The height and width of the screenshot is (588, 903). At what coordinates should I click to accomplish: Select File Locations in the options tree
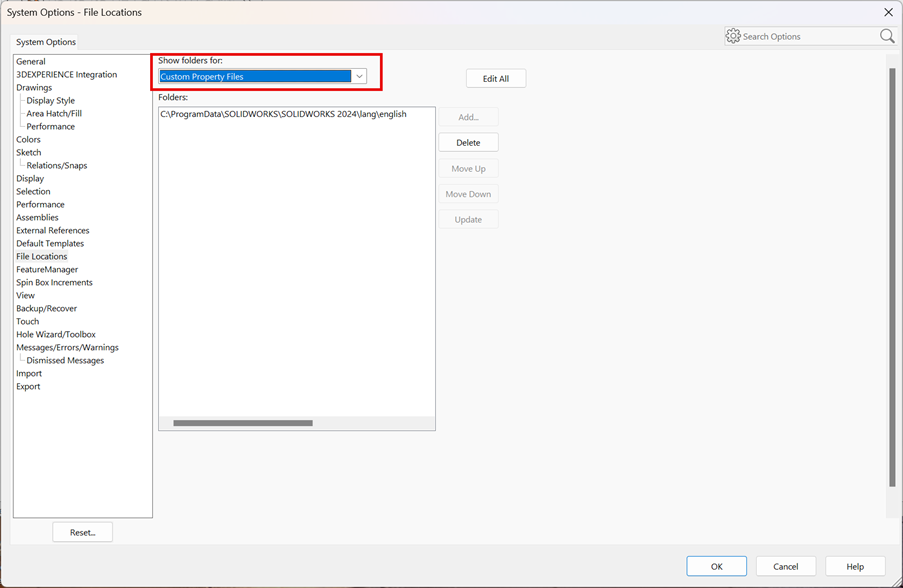[x=41, y=256]
